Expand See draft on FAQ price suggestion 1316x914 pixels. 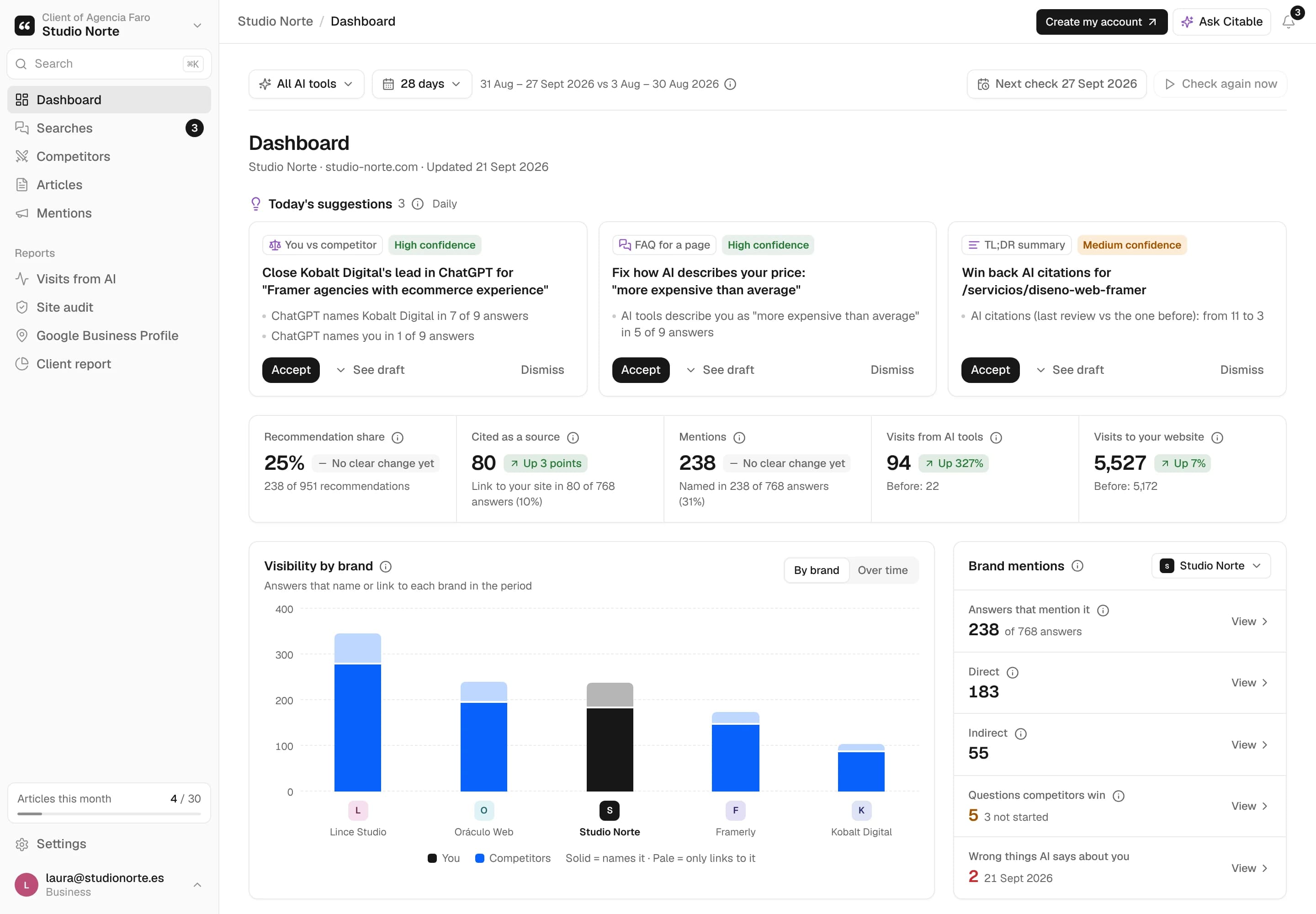[720, 370]
